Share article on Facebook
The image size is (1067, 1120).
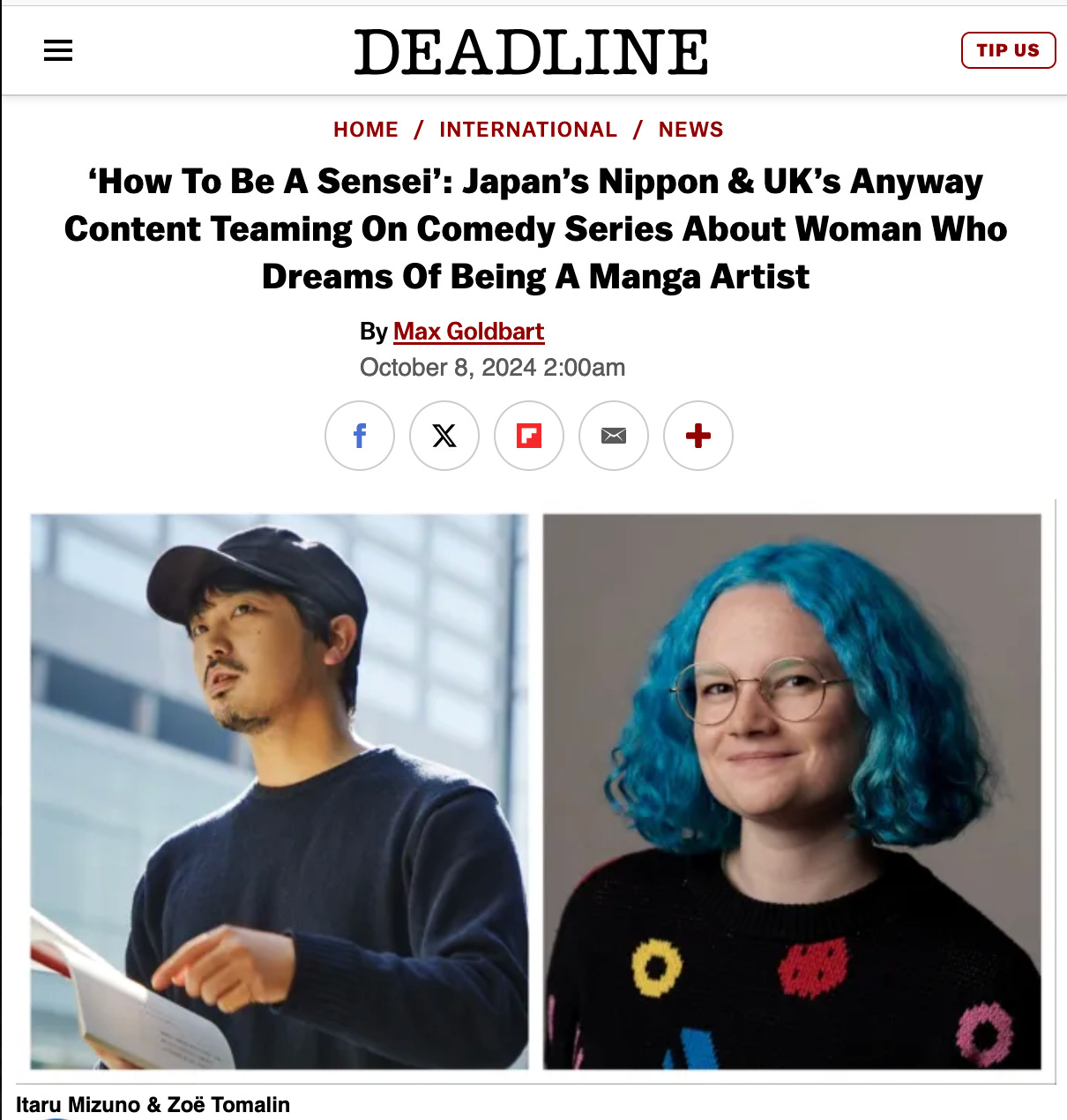(x=360, y=436)
